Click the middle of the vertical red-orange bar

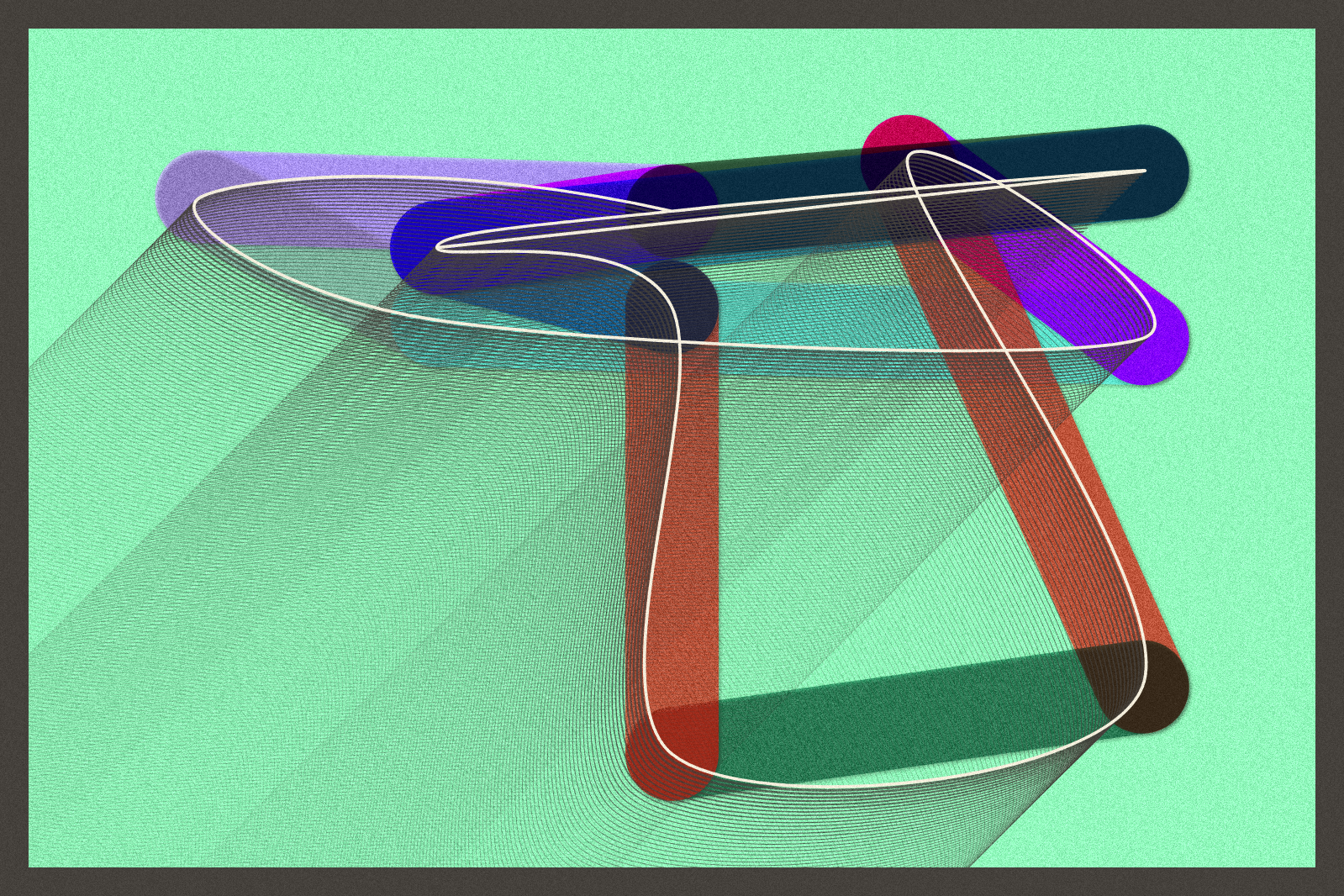pyautogui.click(x=672, y=521)
